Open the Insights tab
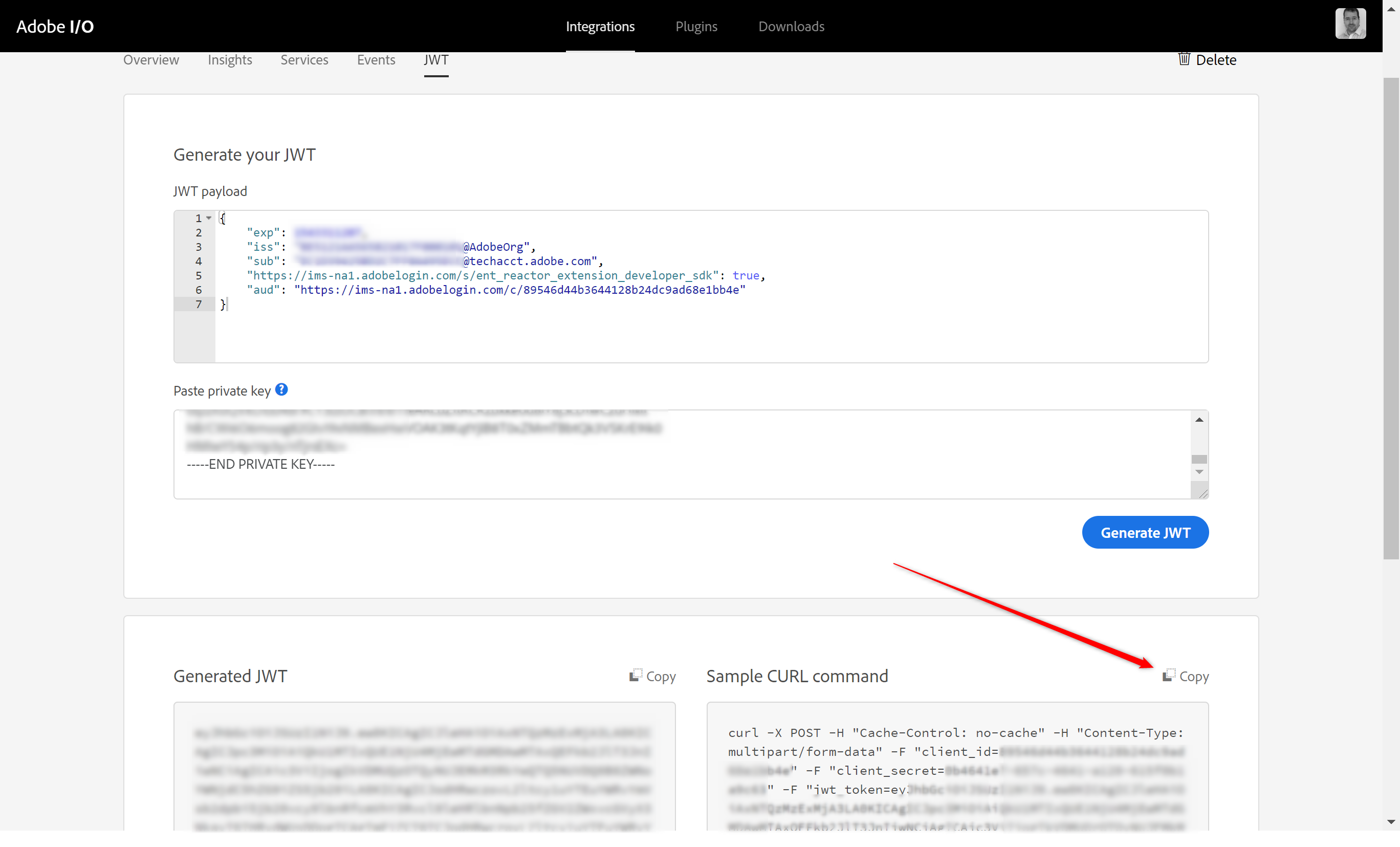The width and height of the screenshot is (1400, 847). pos(230,60)
